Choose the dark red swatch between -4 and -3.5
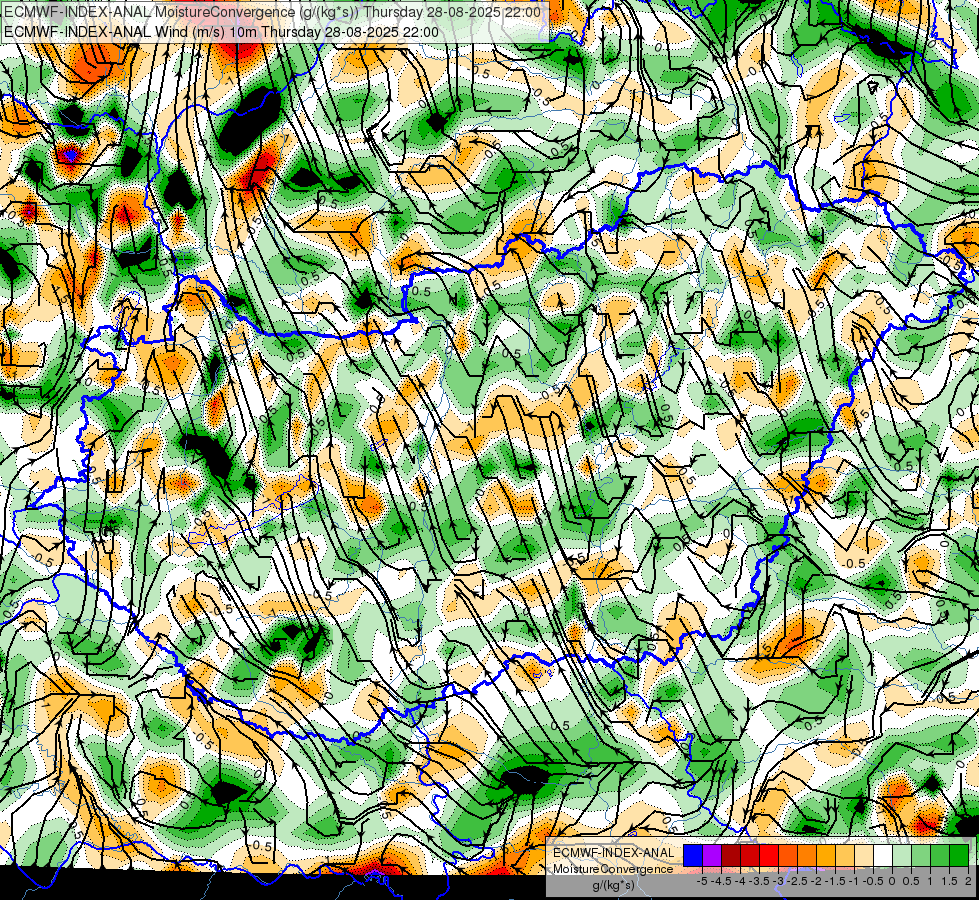The width and height of the screenshot is (979, 900). click(x=750, y=856)
